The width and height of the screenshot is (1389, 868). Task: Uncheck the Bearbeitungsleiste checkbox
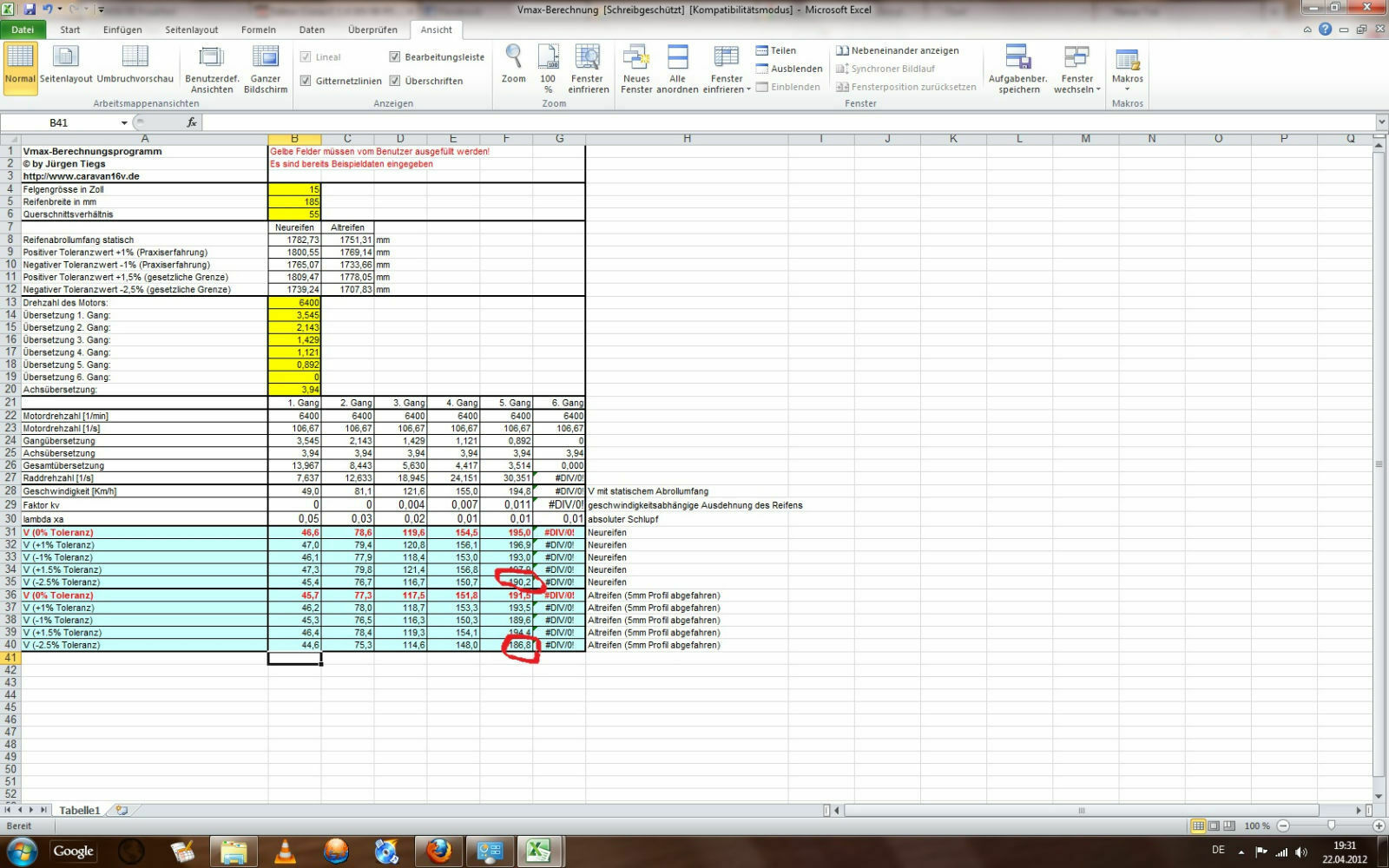pyautogui.click(x=395, y=57)
